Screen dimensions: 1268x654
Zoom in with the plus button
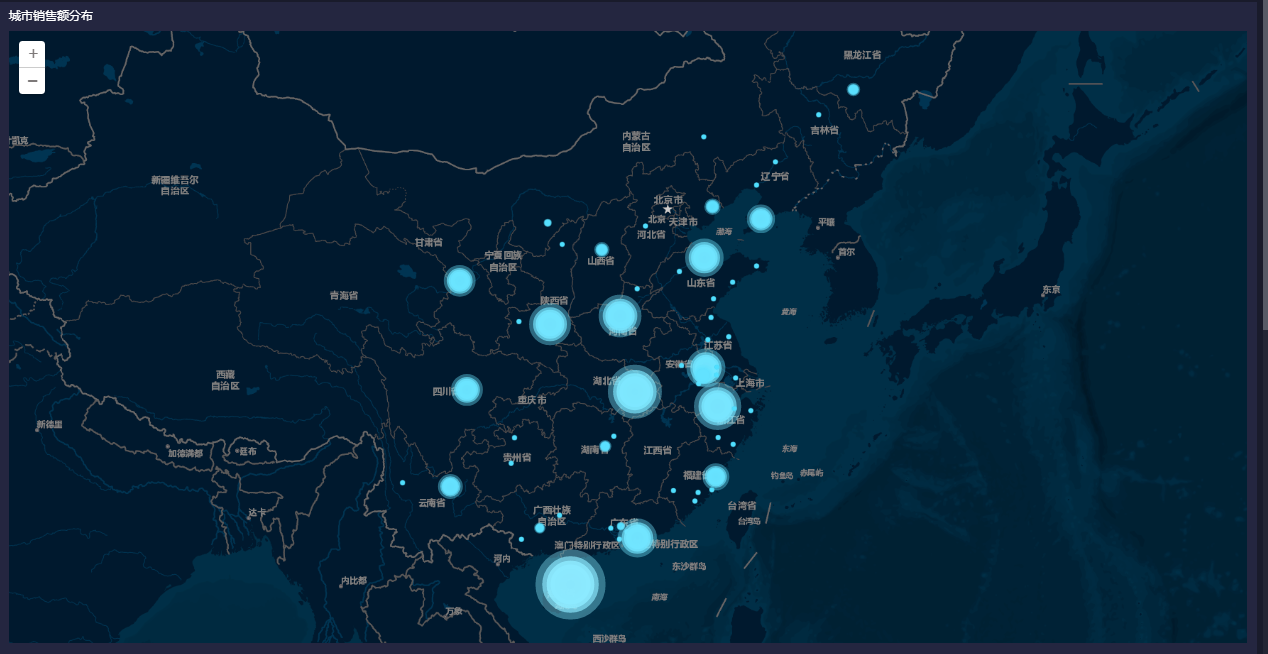(x=32, y=54)
